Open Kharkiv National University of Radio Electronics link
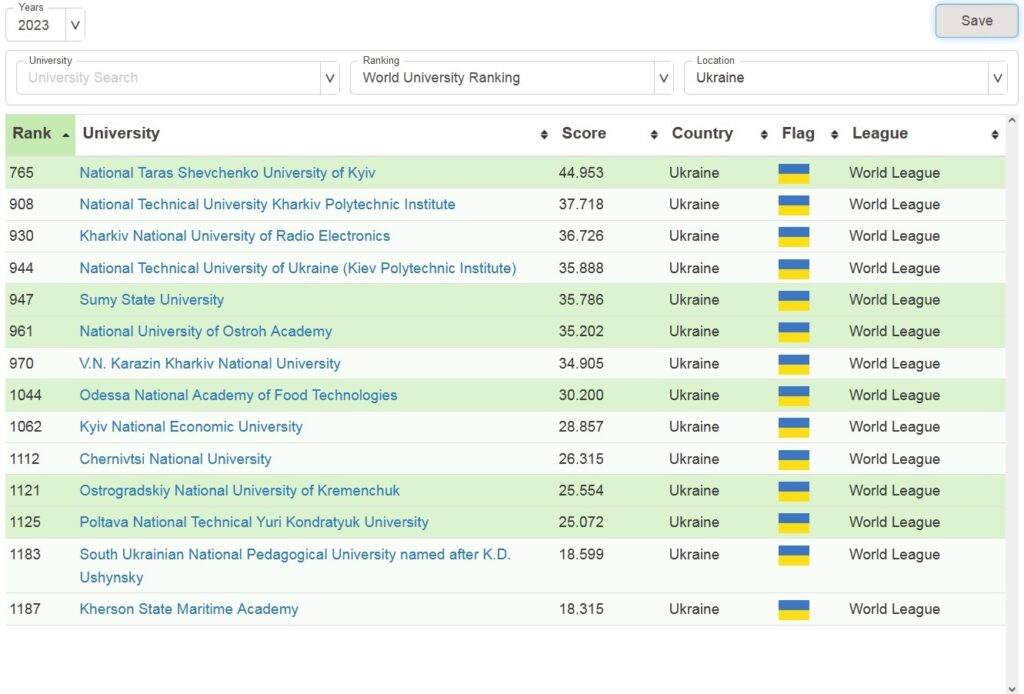Screen dimensions: 1024x694 [x=234, y=236]
